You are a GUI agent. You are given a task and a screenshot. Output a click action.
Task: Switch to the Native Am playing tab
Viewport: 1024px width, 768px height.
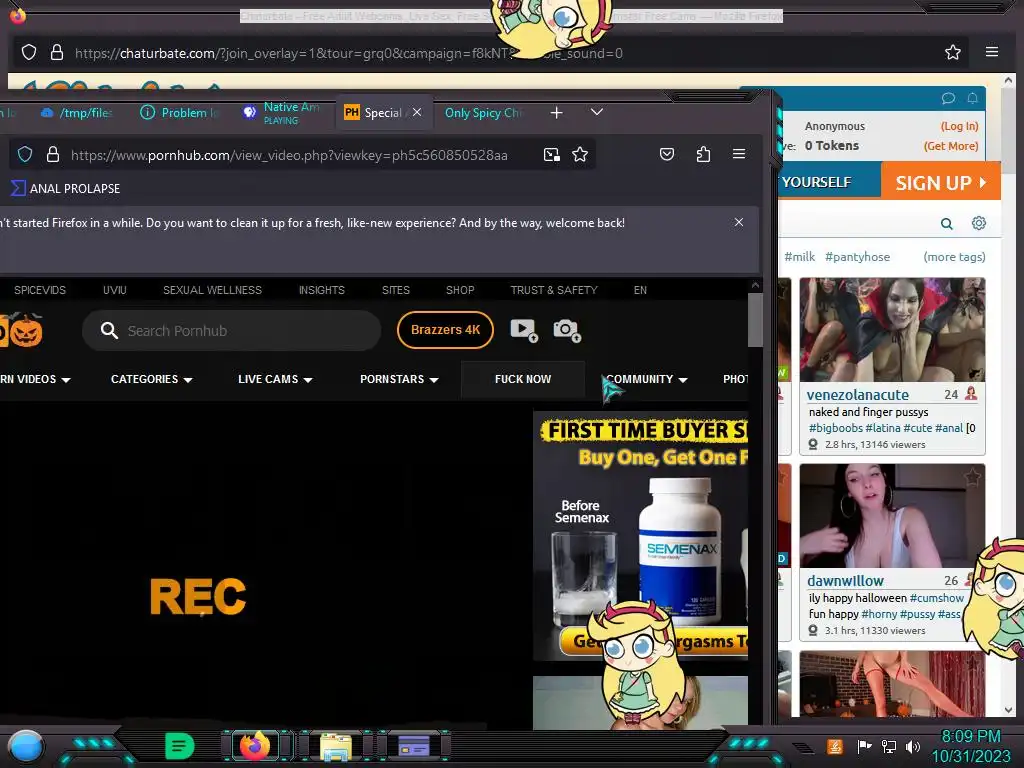(x=281, y=113)
